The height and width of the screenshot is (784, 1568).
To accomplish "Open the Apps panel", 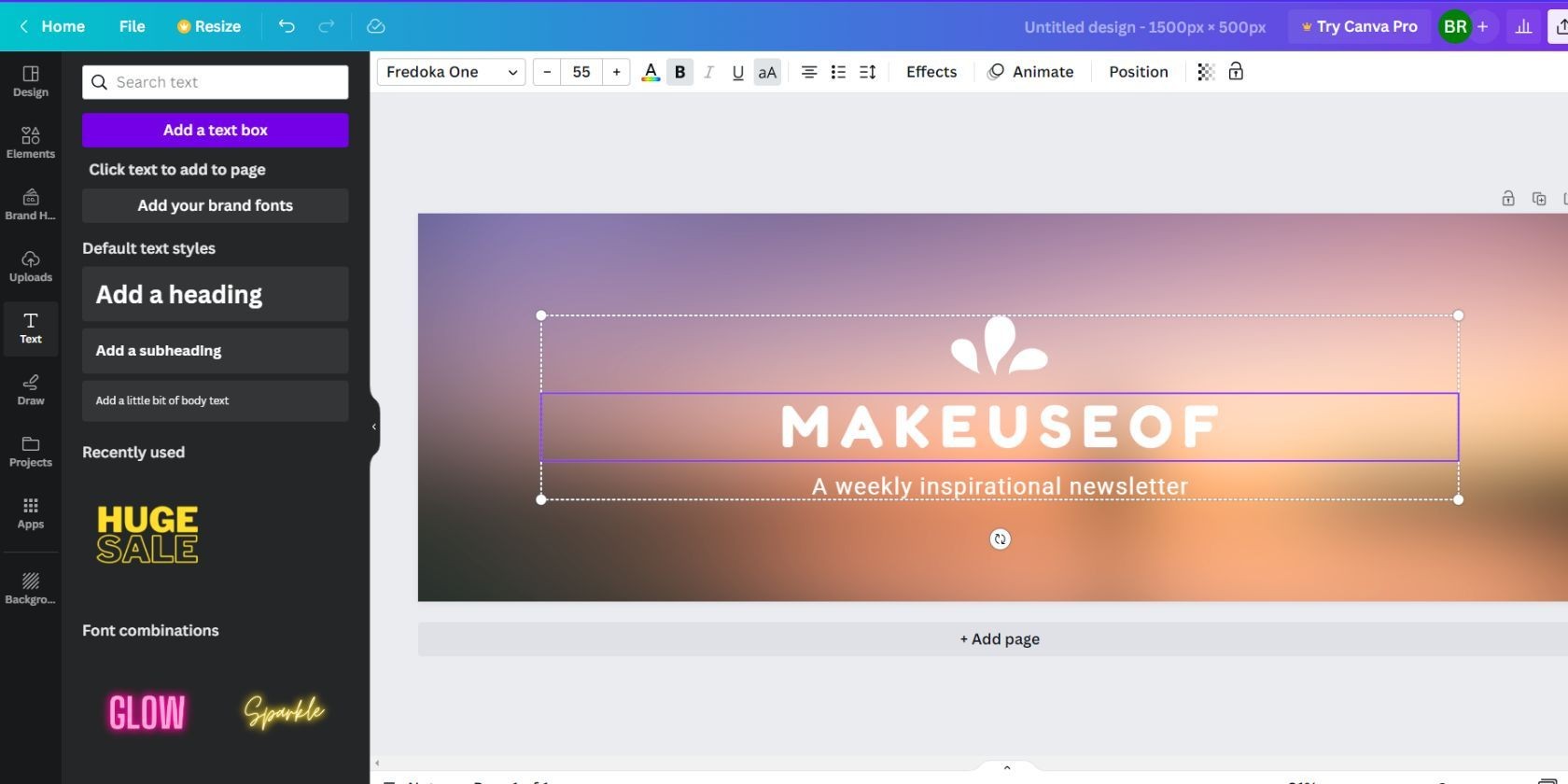I will 31,513.
